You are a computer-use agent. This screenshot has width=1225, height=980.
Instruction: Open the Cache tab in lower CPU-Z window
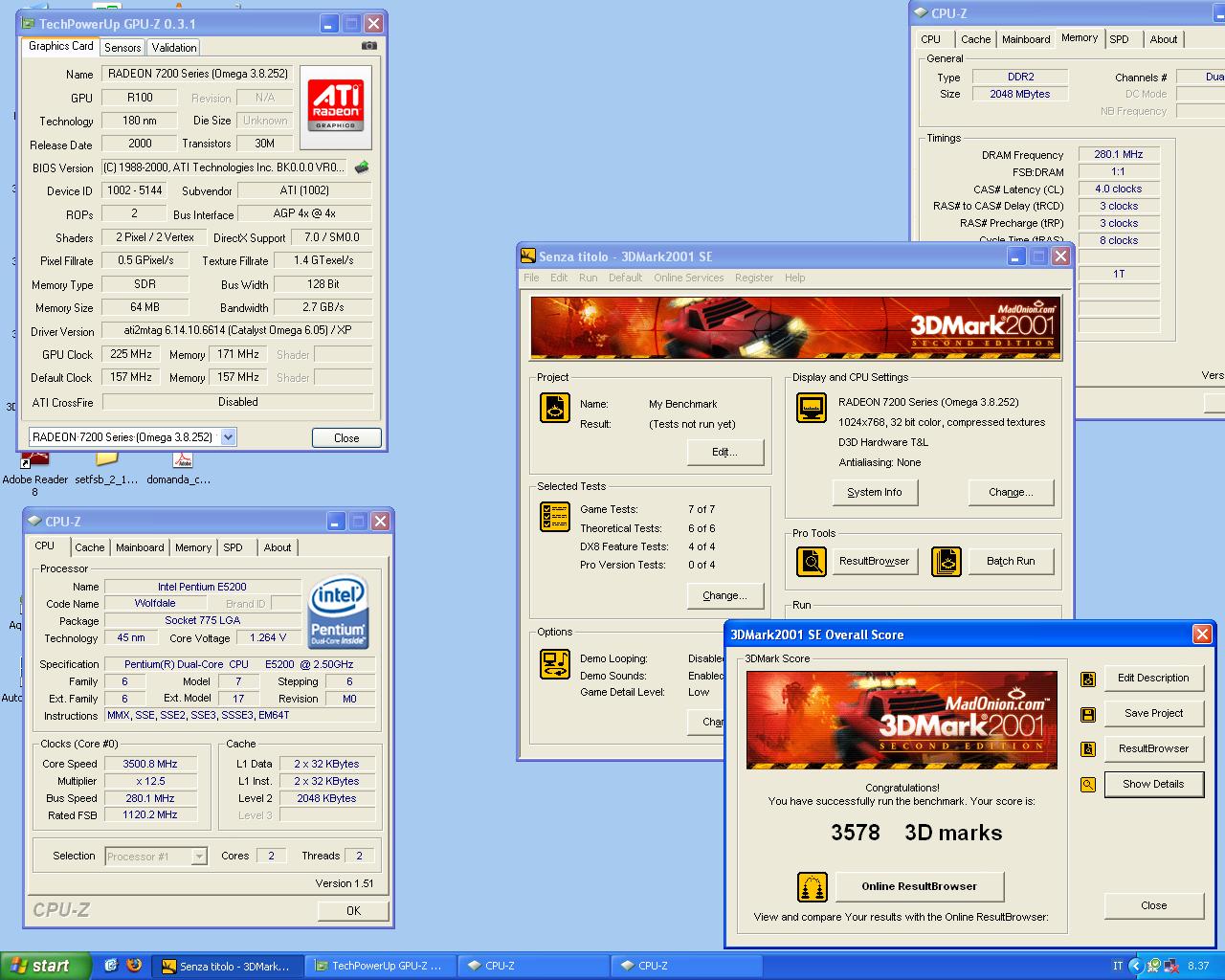(x=90, y=547)
